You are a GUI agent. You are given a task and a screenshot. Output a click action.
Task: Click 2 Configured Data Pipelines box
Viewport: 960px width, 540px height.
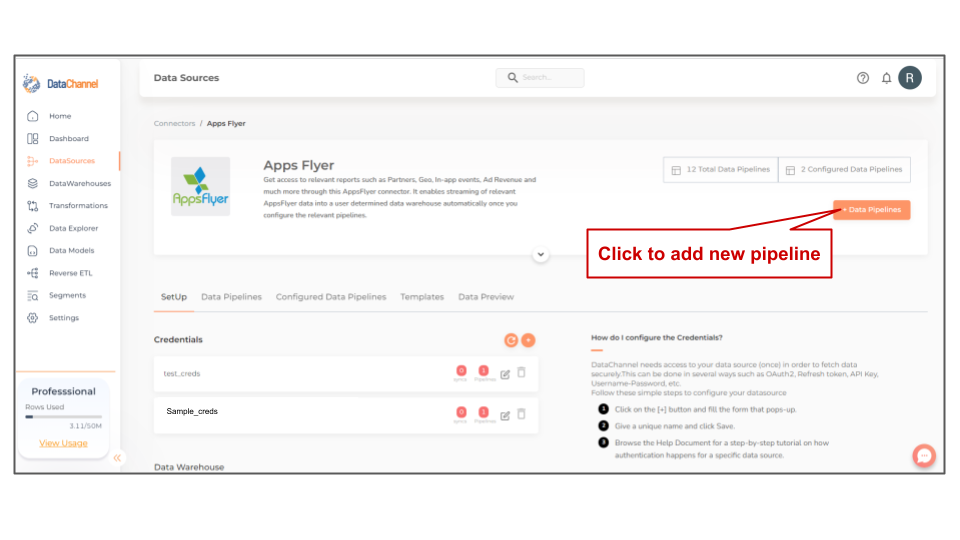(844, 170)
